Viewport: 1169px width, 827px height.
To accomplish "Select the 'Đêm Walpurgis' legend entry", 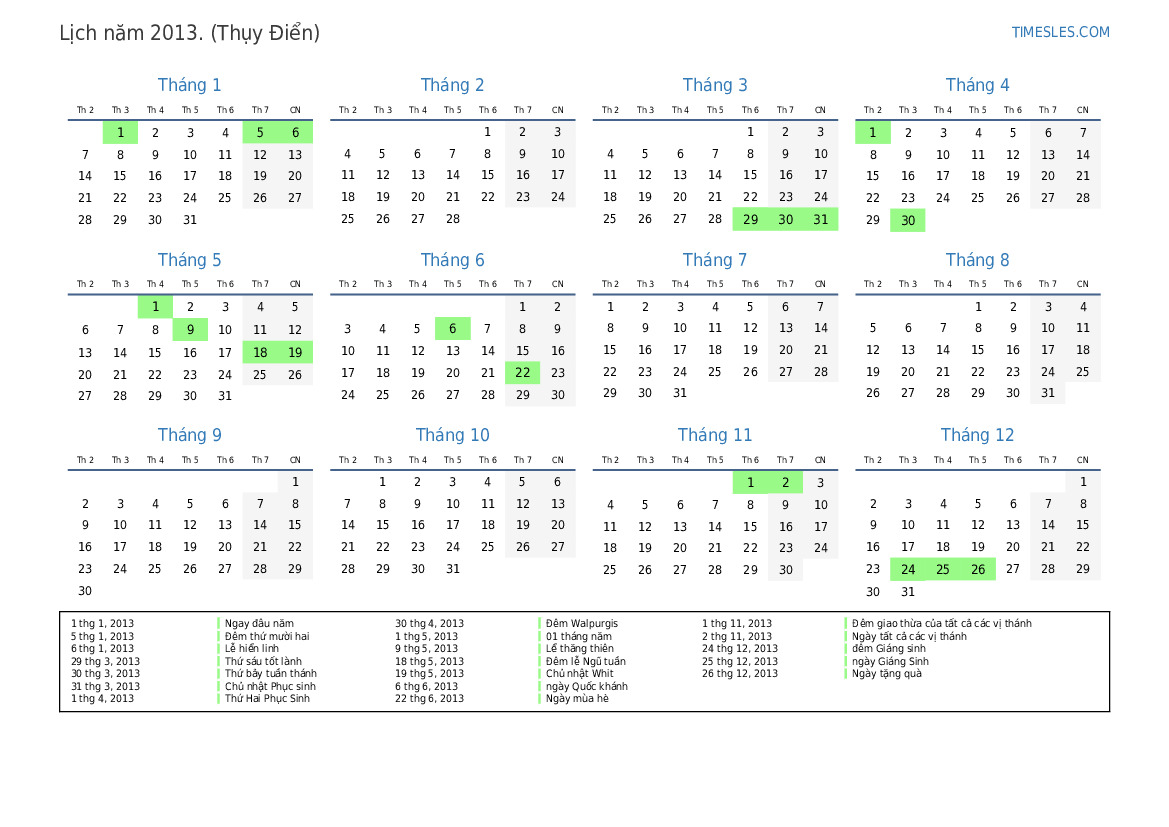I will 582,623.
